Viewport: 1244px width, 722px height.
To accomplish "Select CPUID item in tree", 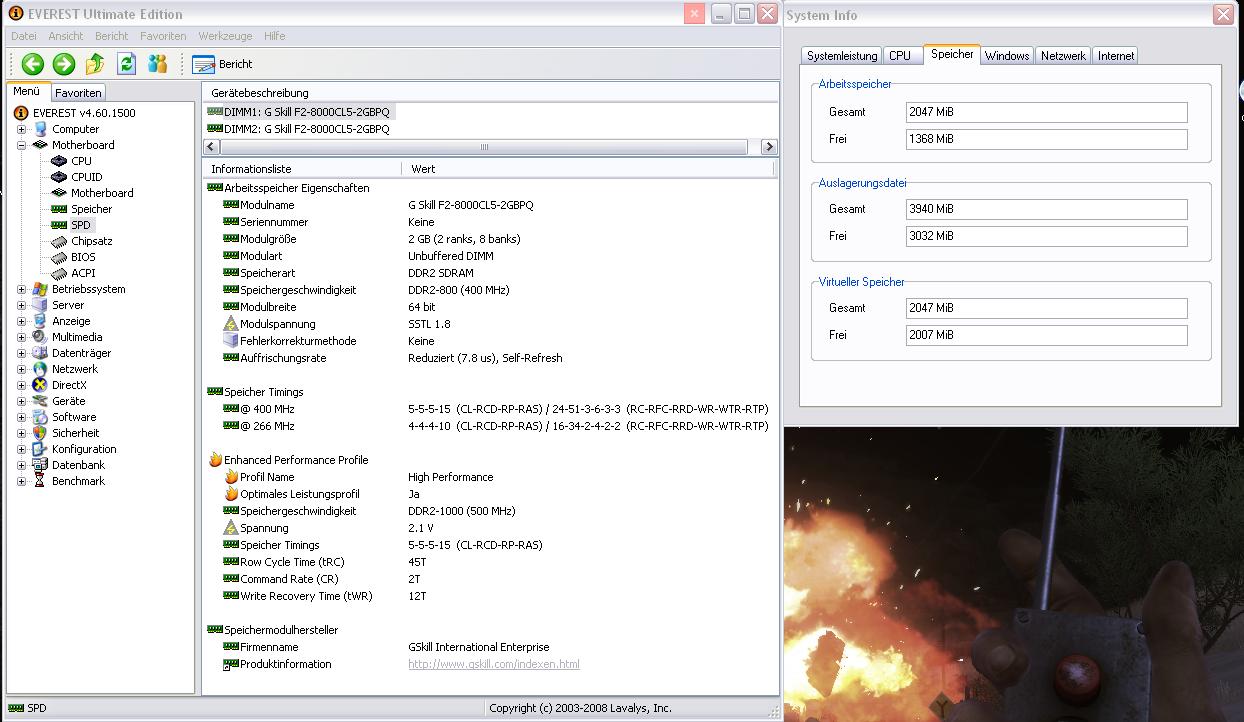I will point(86,177).
